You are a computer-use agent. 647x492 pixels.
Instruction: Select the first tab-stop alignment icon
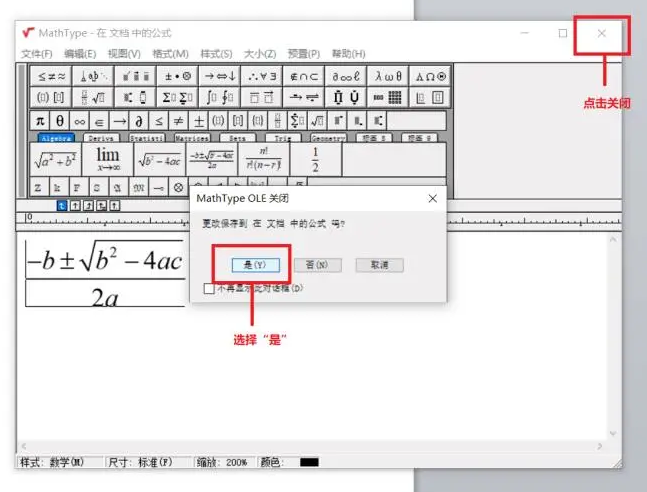click(61, 206)
